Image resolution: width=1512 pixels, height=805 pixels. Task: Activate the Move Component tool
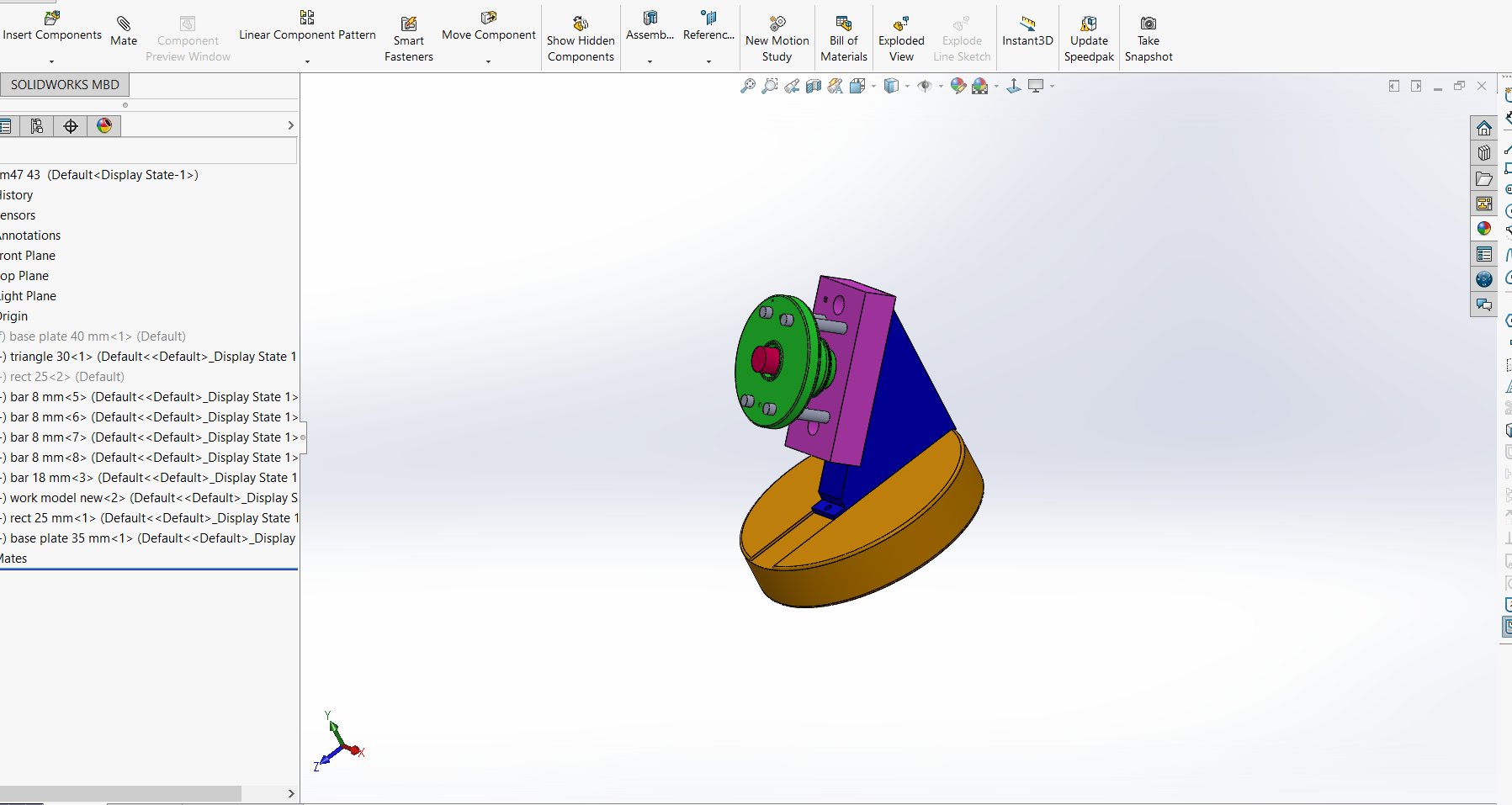(x=489, y=26)
